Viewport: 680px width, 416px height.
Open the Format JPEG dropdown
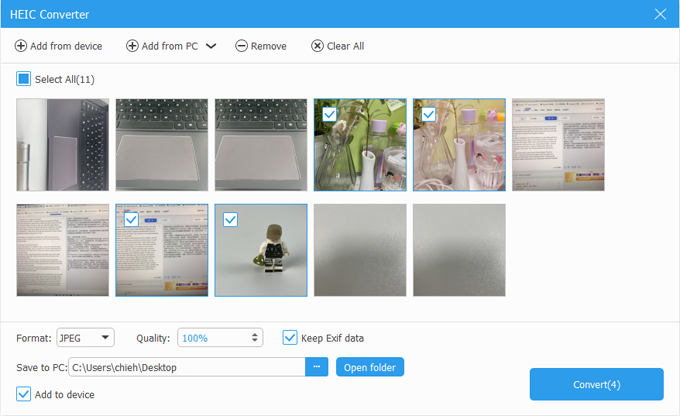pyautogui.click(x=86, y=338)
